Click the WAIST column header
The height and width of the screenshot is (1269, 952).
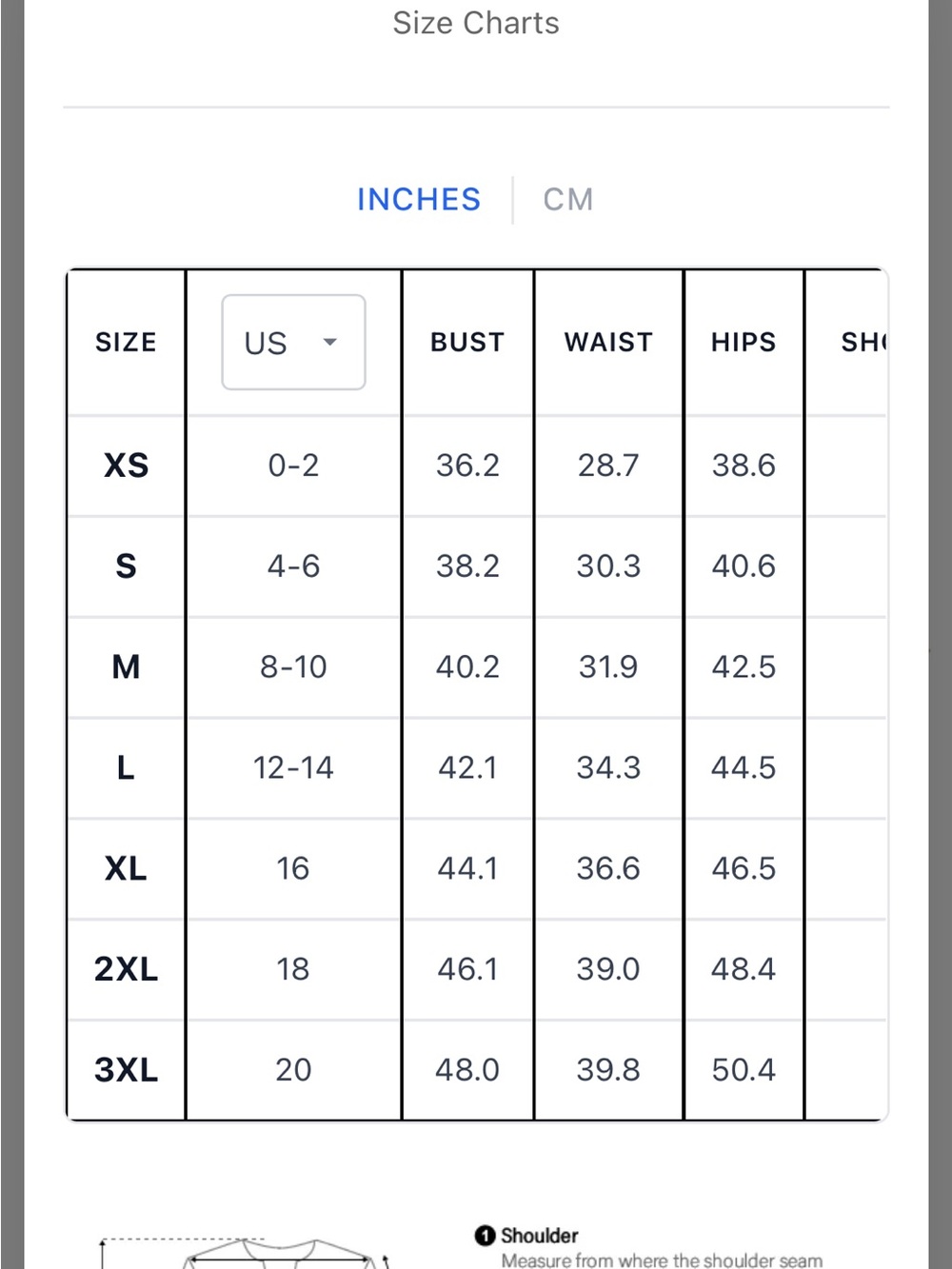(x=608, y=342)
